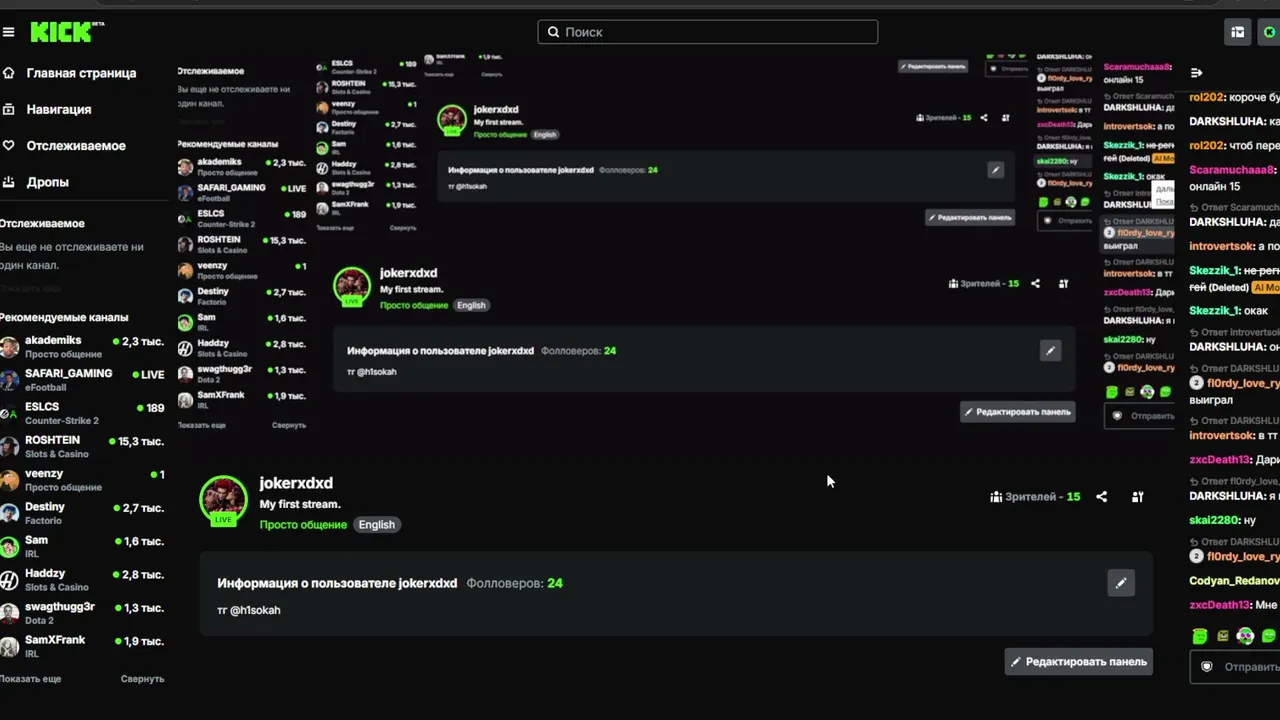Viewport: 1280px width, 720px height.
Task: Open veenzy channel avatar in the outermost left sidebar
Action: click(x=9, y=480)
